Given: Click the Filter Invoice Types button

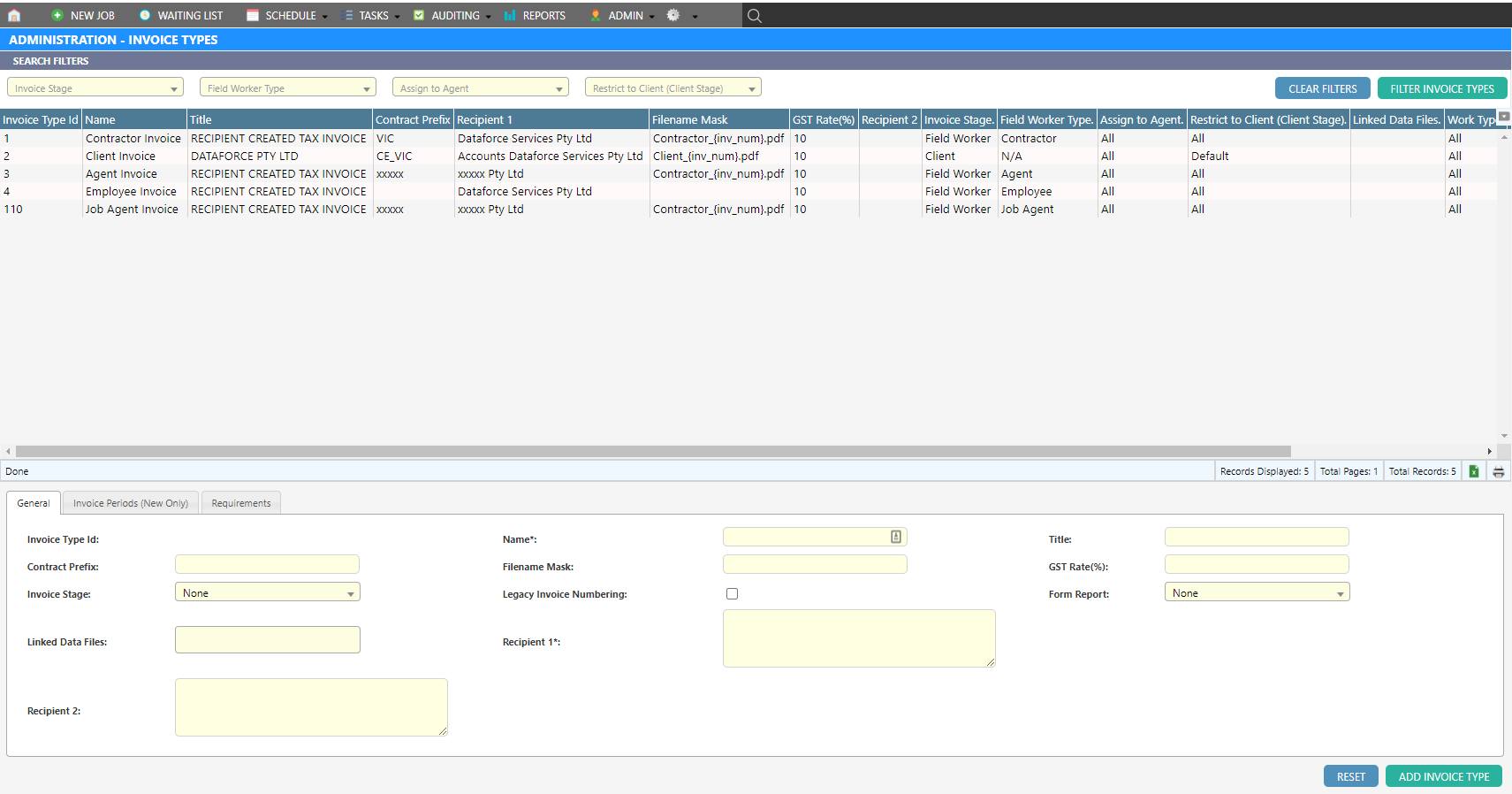Looking at the screenshot, I should 1442,88.
